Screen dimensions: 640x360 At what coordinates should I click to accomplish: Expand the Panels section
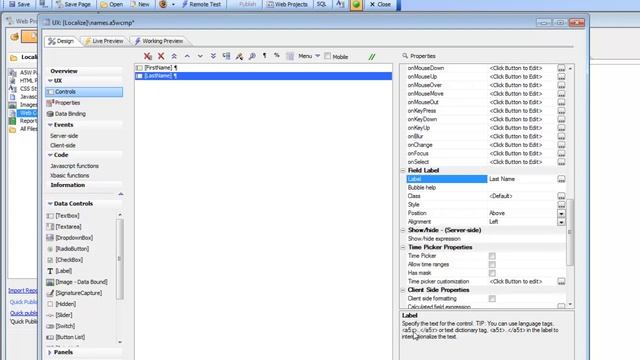(x=50, y=352)
